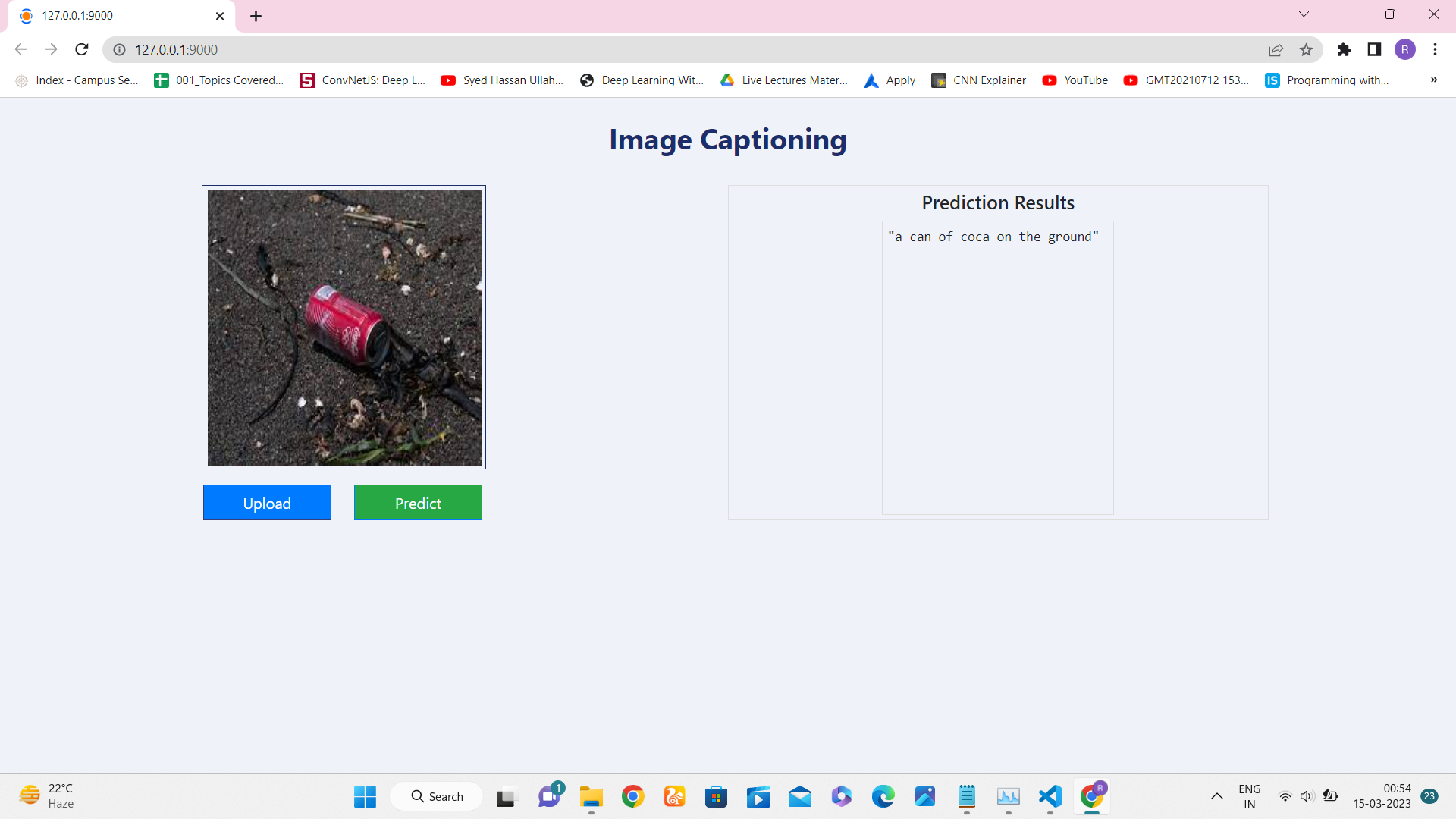Launch Visual Studio Code from the taskbar
This screenshot has width=1456, height=819.
(x=1050, y=796)
